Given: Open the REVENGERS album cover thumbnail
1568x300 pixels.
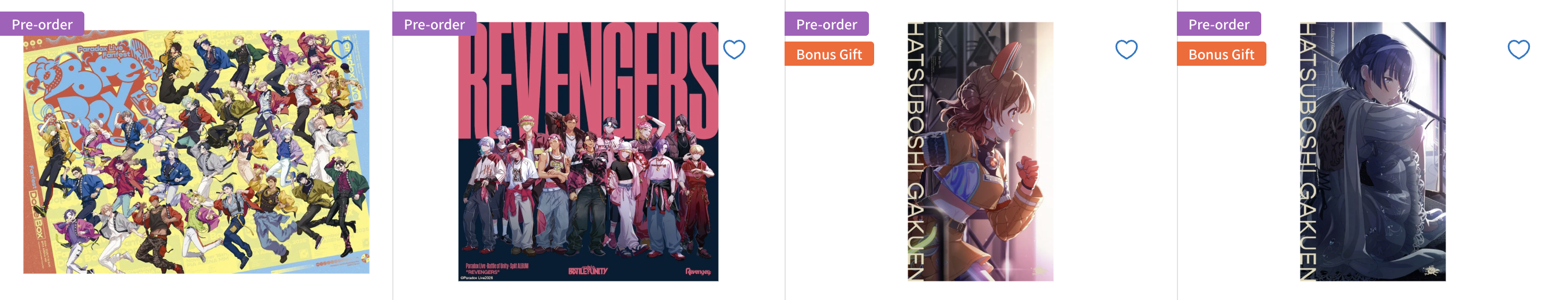Looking at the screenshot, I should [x=588, y=152].
